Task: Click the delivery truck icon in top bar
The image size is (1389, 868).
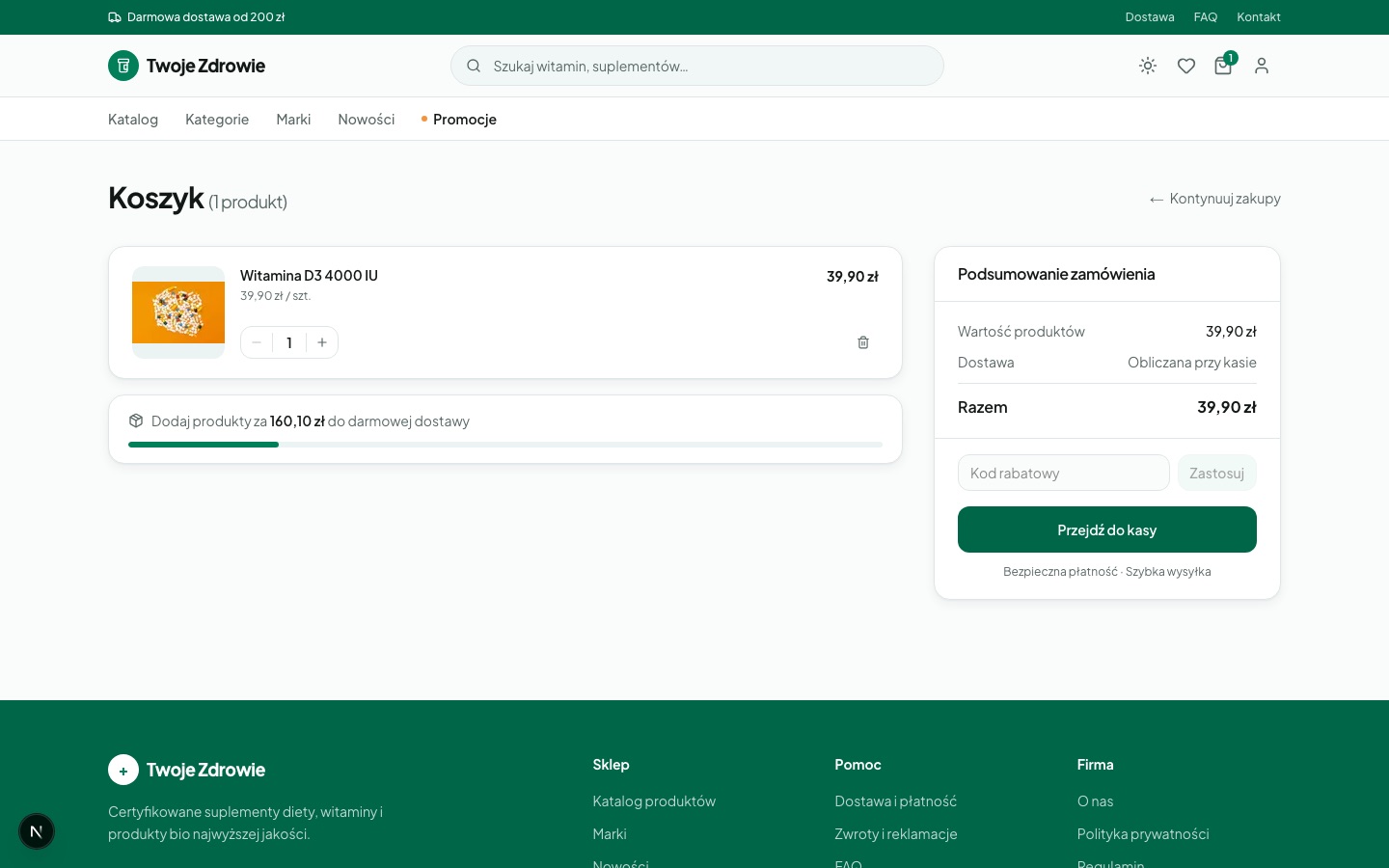Action: click(x=115, y=17)
